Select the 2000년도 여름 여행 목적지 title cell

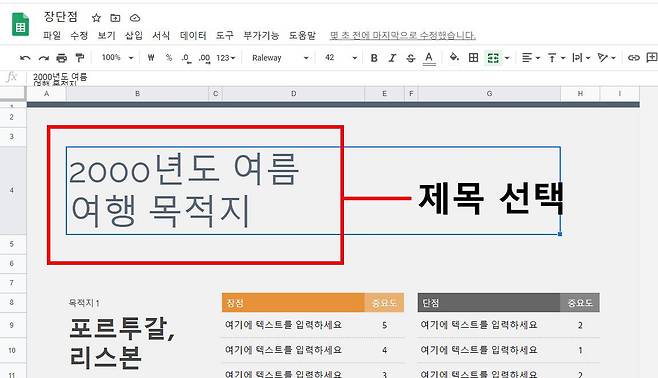313,190
